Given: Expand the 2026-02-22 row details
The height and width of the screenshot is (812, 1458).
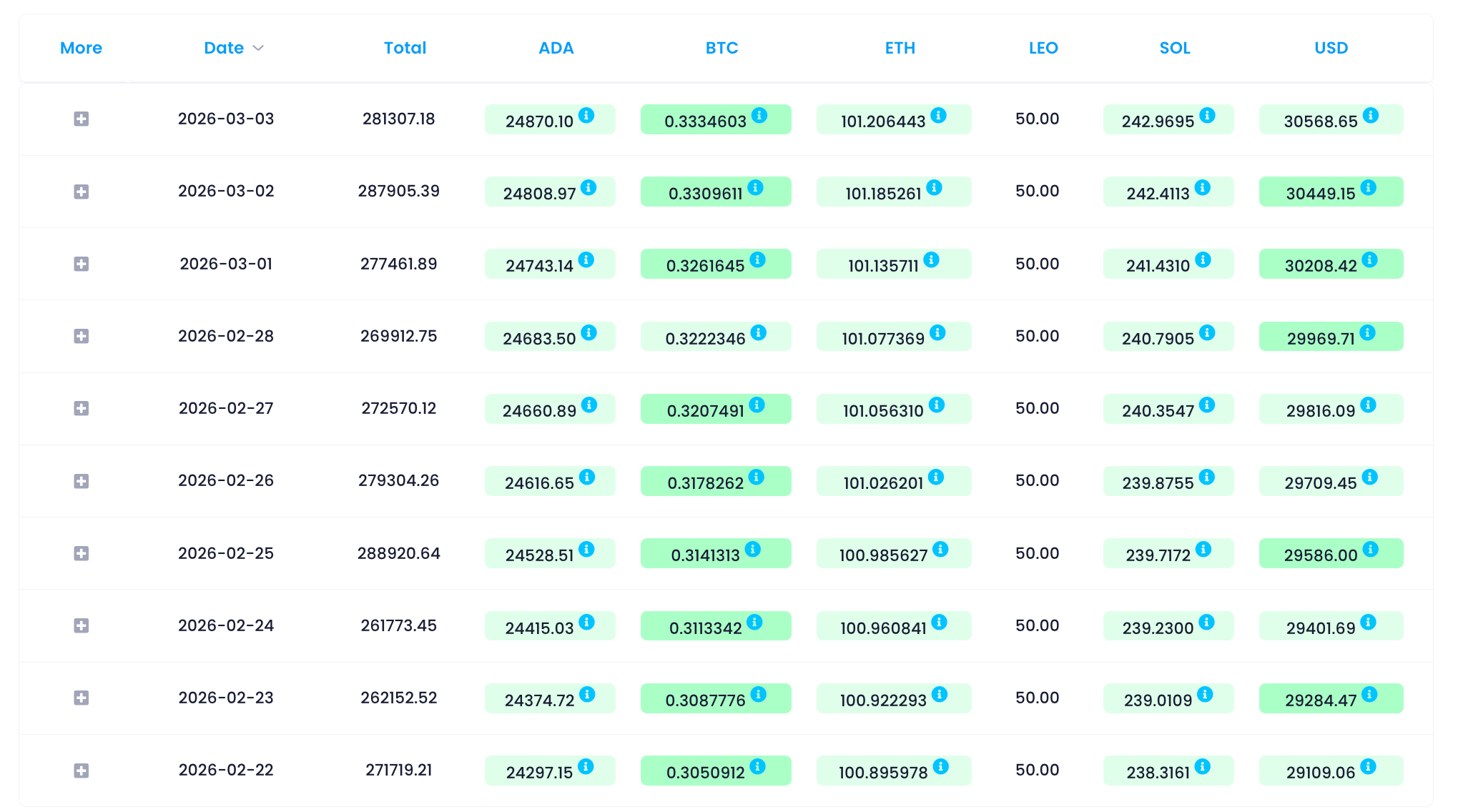Looking at the screenshot, I should 82,771.
